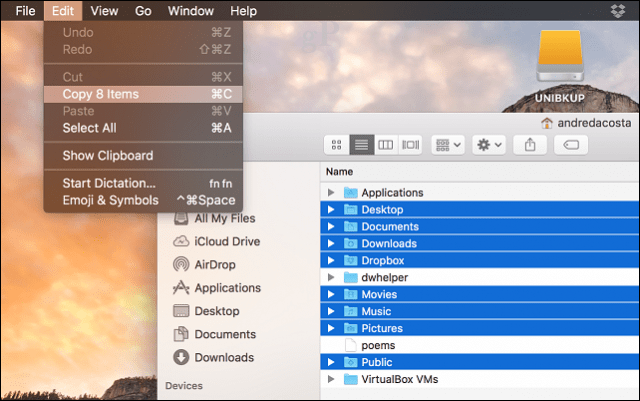Open Documents in the sidebar
The height and width of the screenshot is (401, 640).
[215, 334]
